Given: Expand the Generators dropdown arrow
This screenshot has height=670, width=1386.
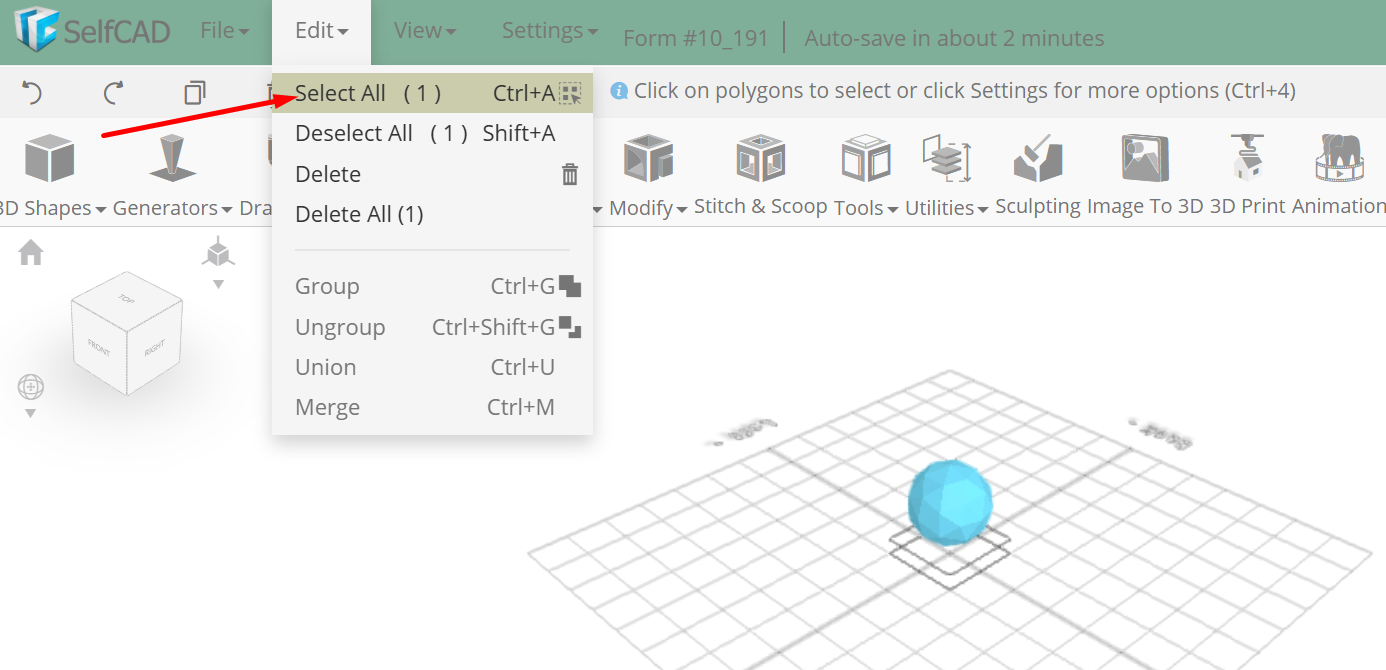Looking at the screenshot, I should [x=227, y=209].
